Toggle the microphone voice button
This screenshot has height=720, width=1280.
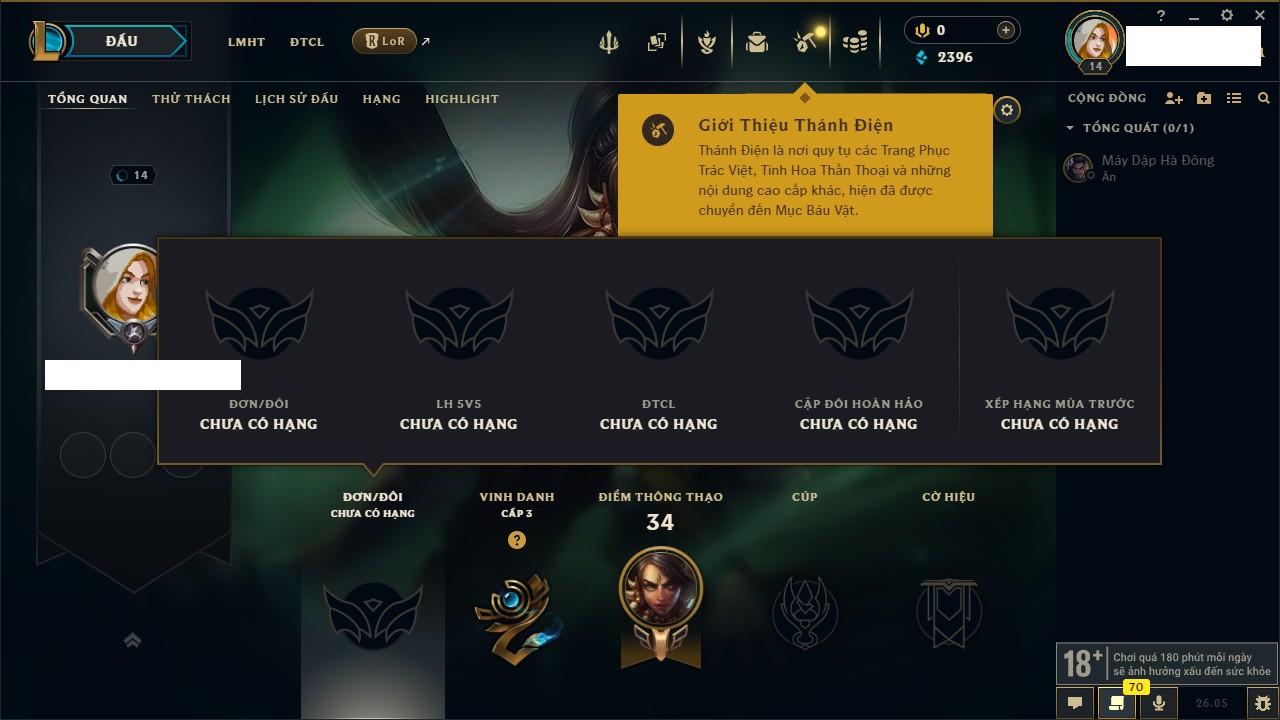point(1159,703)
